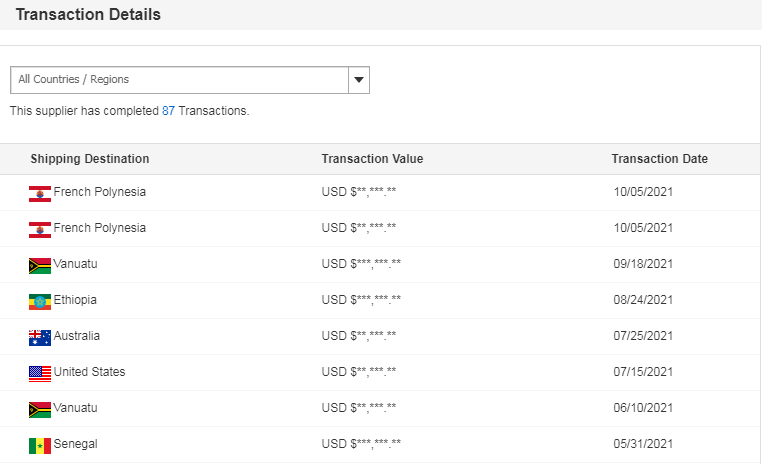Image resolution: width=762 pixels, height=464 pixels.
Task: Click the Transaction Value column header
Action: point(372,159)
